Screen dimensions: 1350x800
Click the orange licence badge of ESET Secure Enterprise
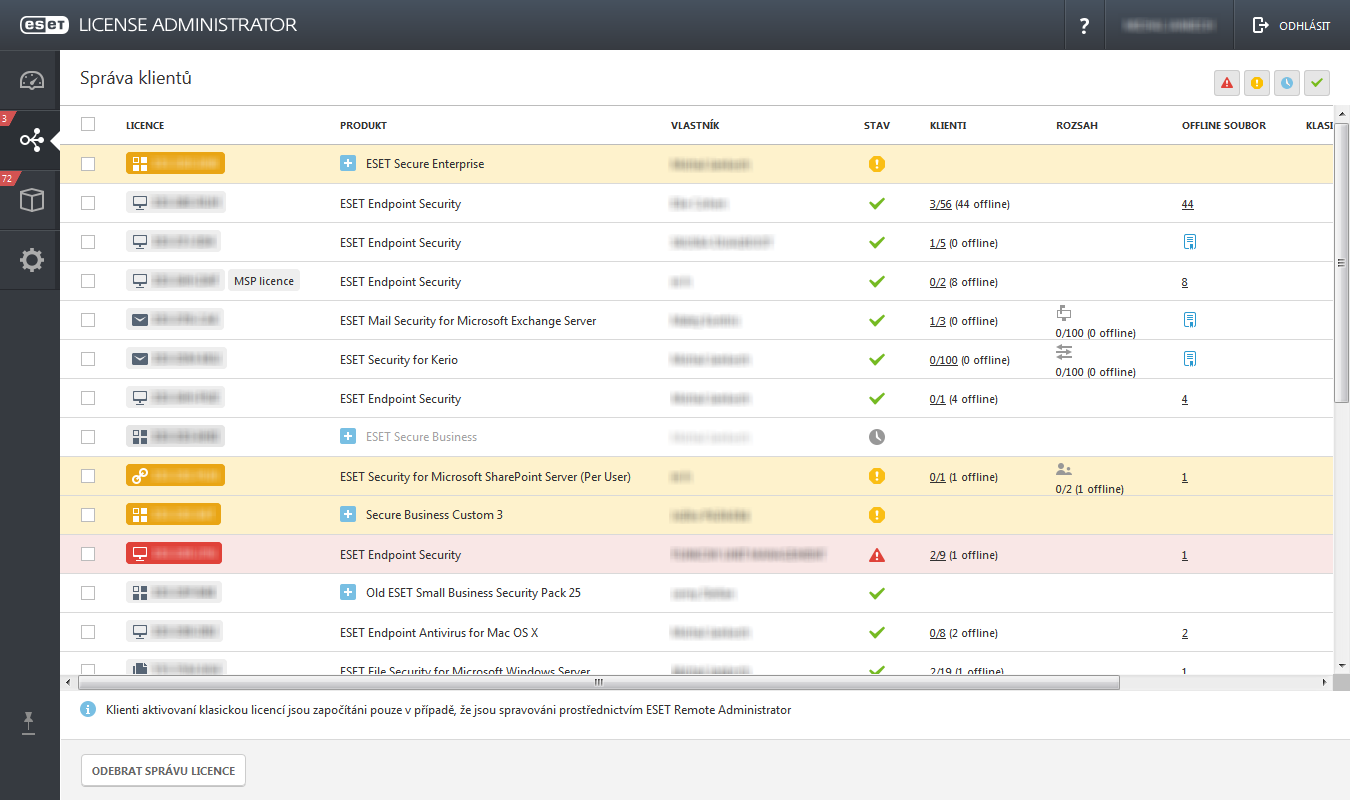175,163
